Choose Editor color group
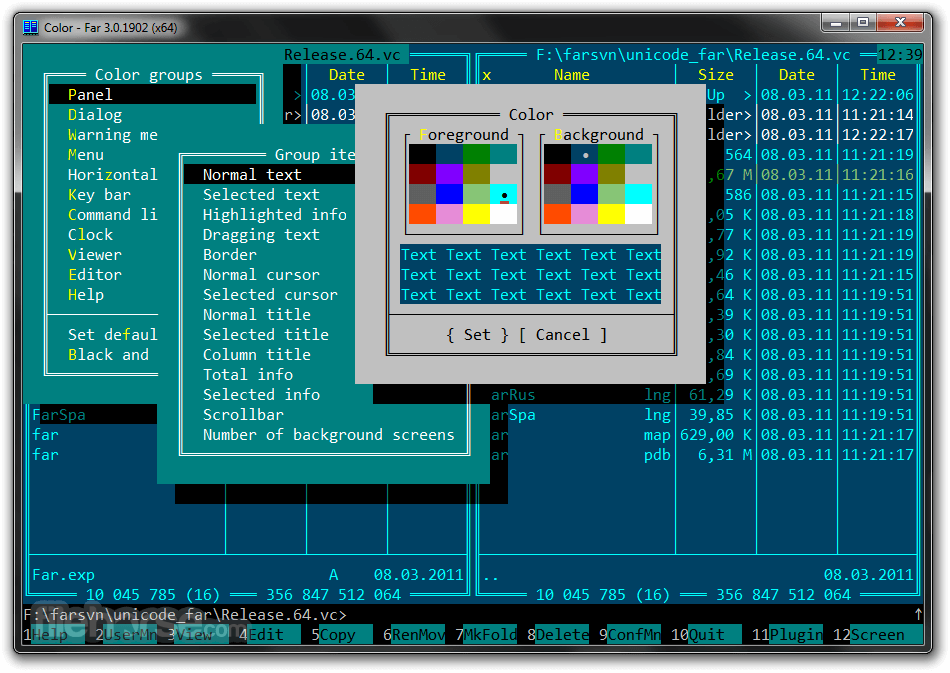The height and width of the screenshot is (673, 950). coord(95,274)
